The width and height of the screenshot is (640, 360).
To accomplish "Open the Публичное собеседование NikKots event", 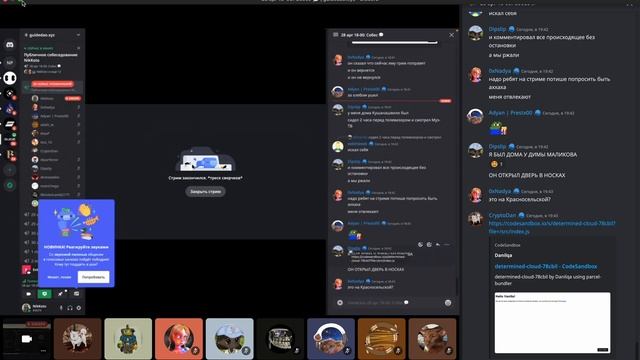I will click(x=51, y=57).
